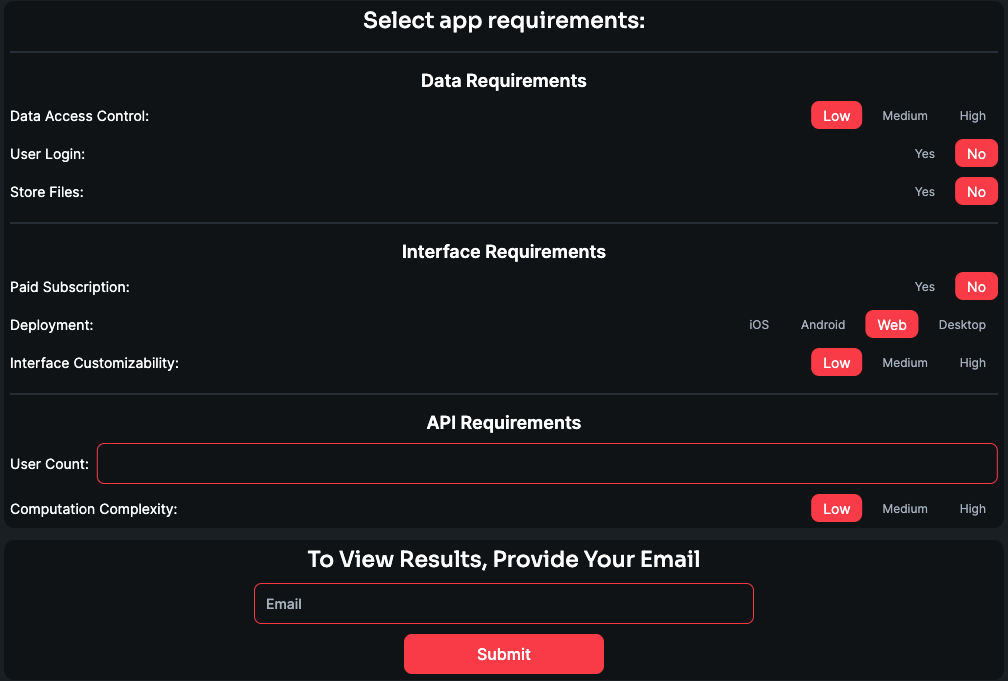Set Data Access Control to High

click(972, 115)
